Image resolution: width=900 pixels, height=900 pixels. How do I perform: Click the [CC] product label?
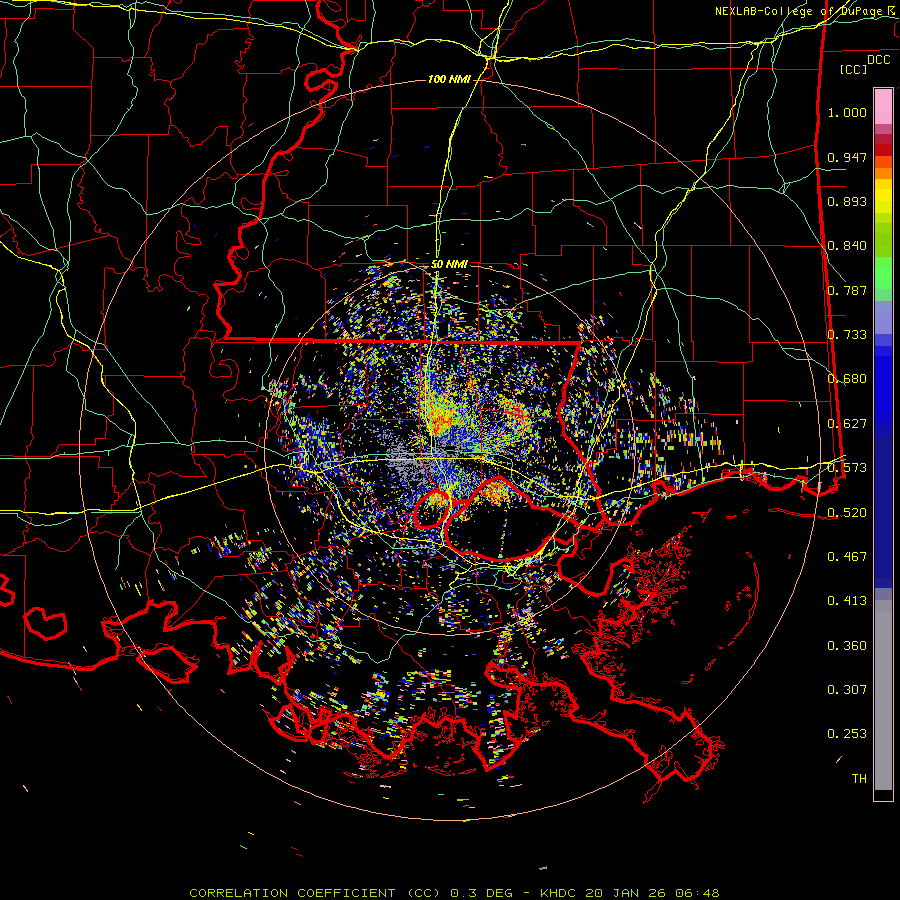click(x=853, y=69)
